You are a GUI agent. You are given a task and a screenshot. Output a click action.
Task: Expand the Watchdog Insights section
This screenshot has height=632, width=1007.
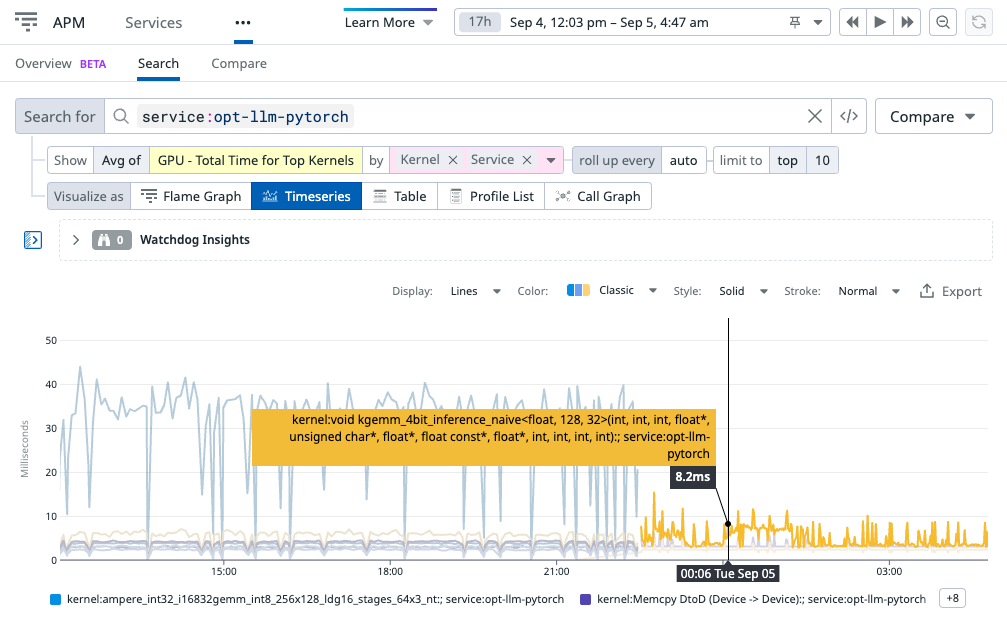[76, 240]
